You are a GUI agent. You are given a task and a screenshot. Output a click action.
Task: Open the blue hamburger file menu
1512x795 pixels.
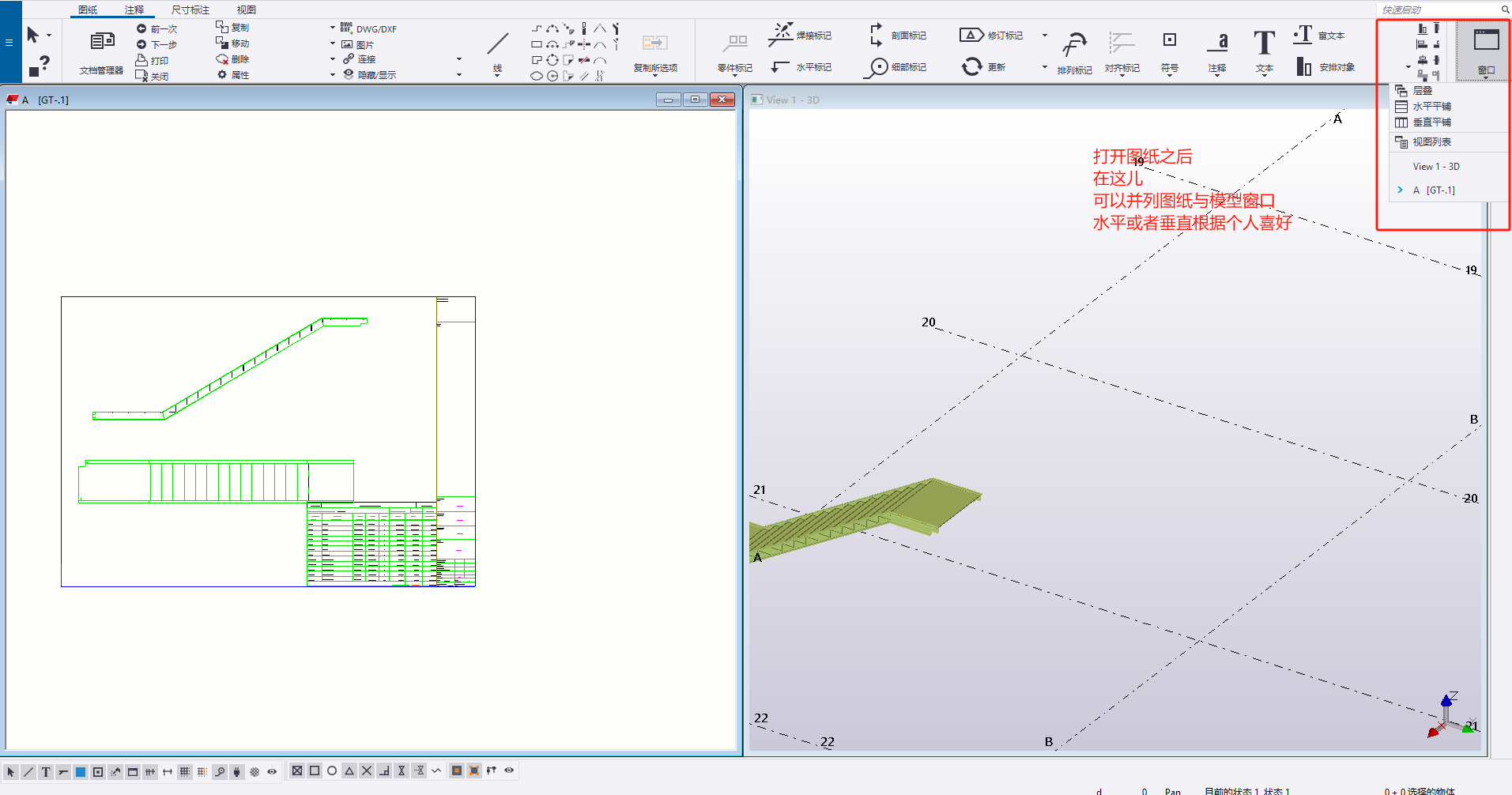click(9, 43)
